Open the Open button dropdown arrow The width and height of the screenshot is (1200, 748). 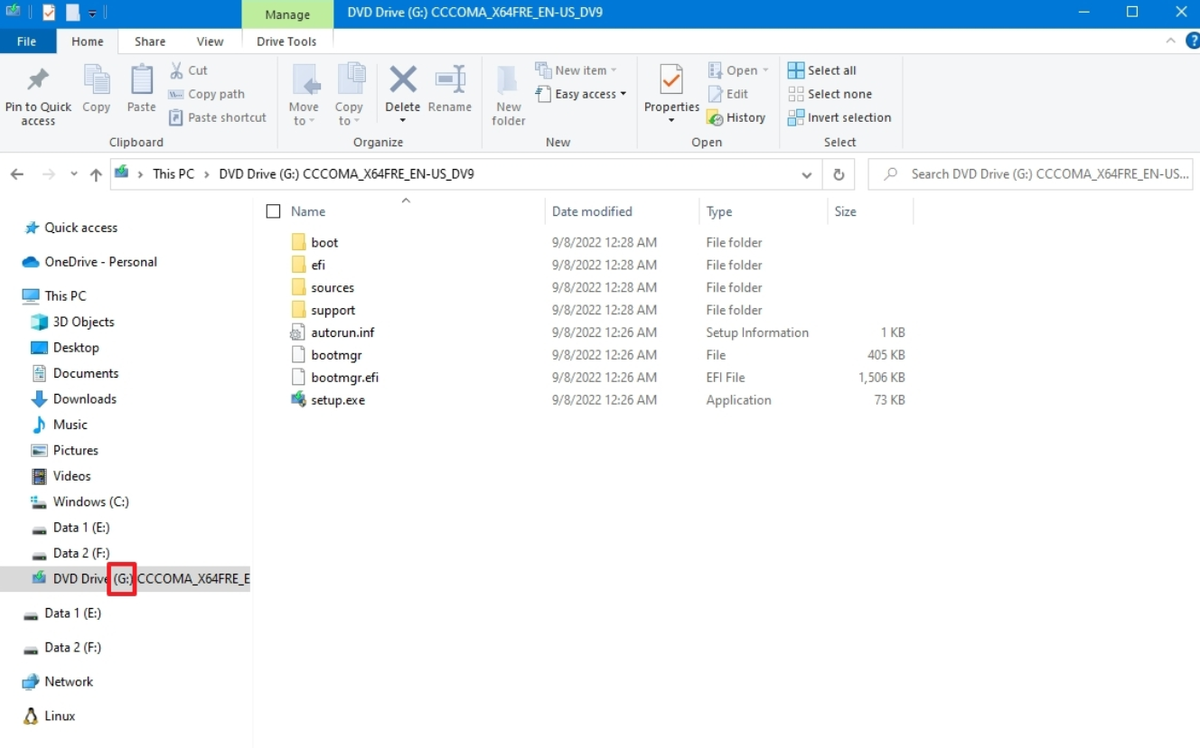tap(766, 70)
